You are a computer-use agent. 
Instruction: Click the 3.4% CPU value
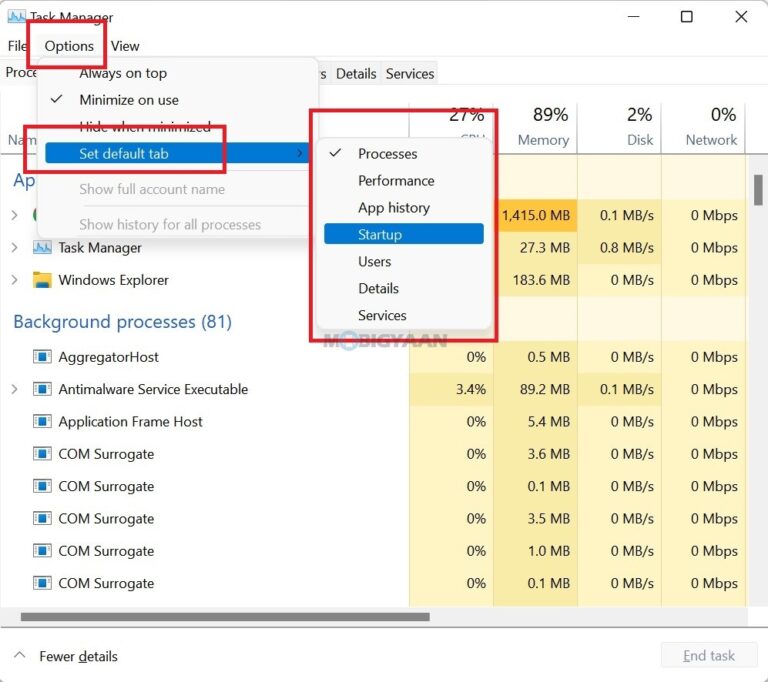(x=471, y=389)
